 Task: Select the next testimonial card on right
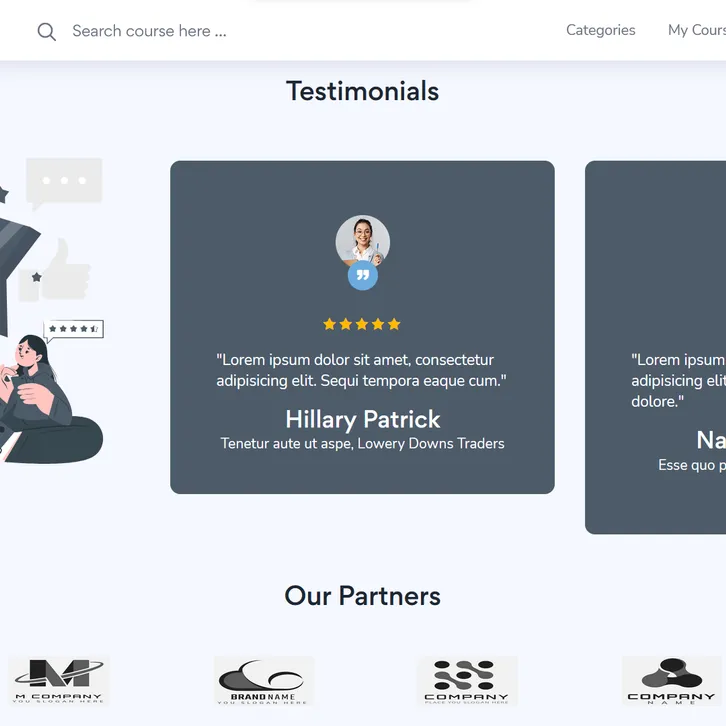click(656, 347)
